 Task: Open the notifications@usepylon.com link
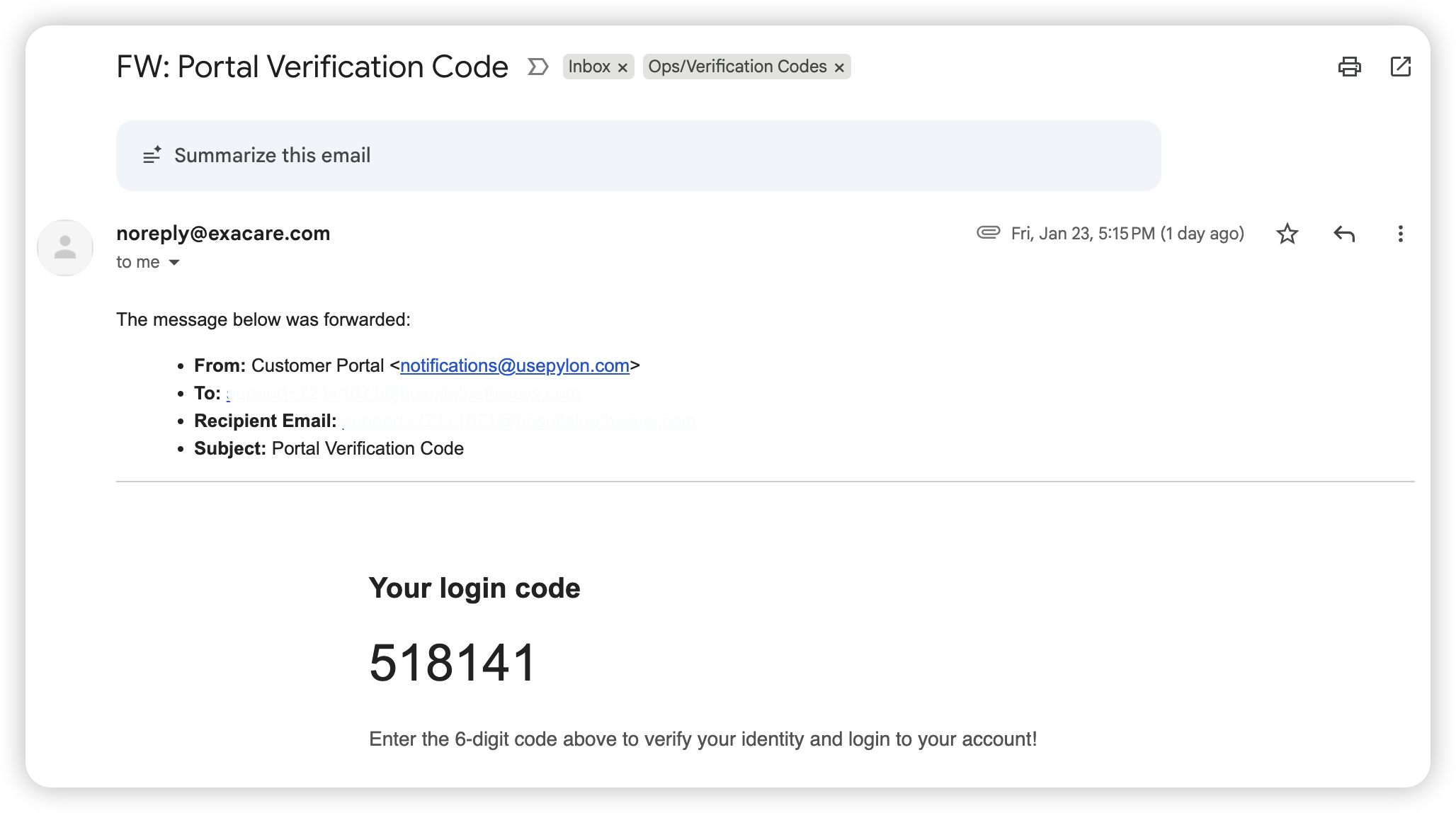click(x=515, y=365)
